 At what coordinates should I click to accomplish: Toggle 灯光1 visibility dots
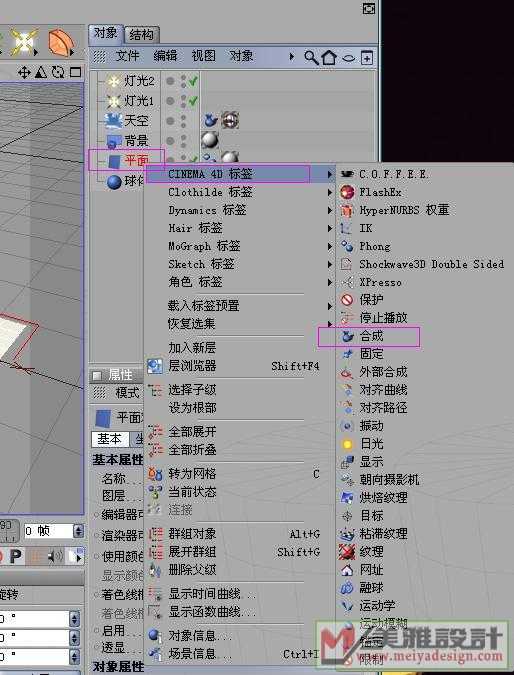coord(183,101)
